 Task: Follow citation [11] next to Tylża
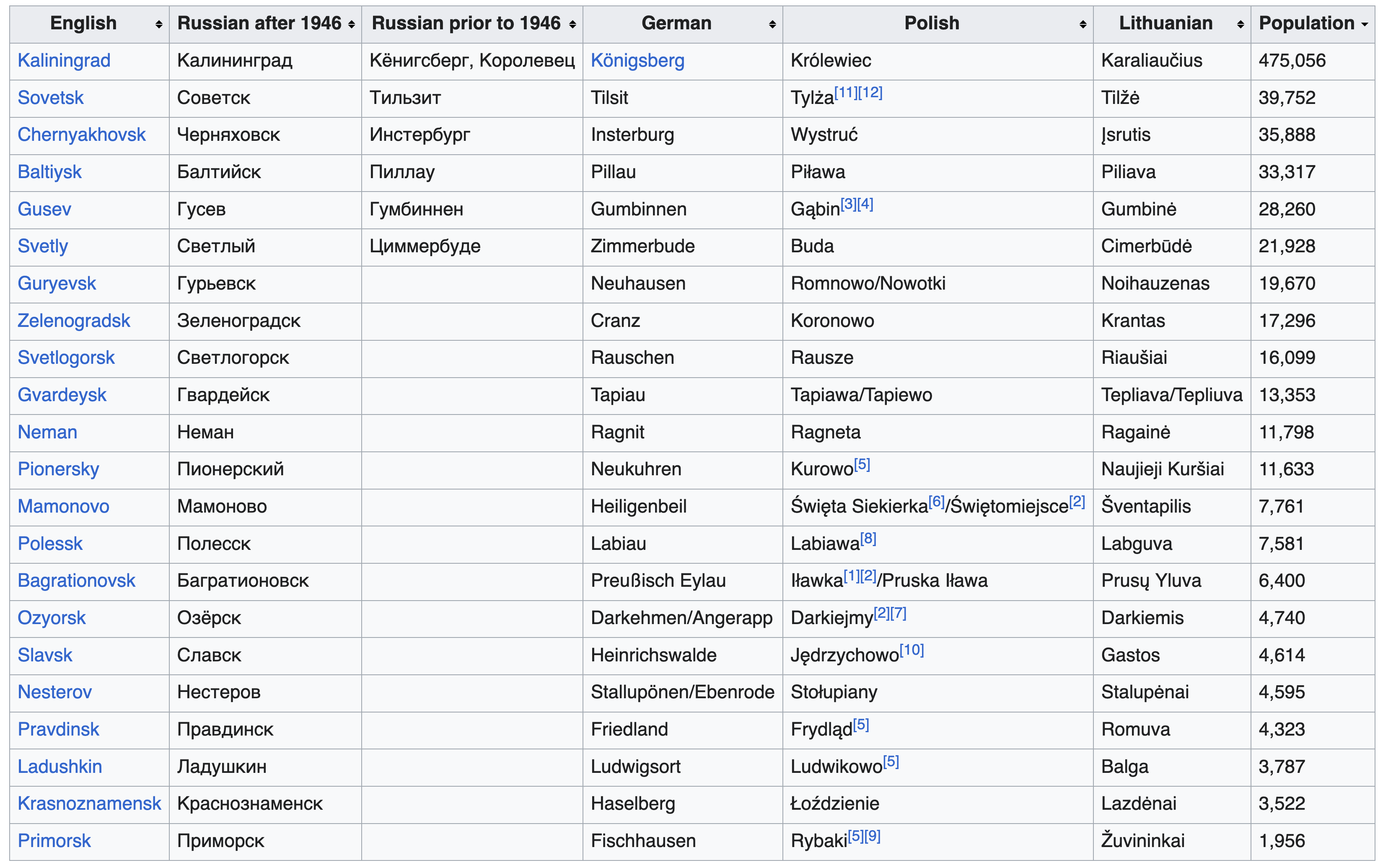click(x=846, y=93)
